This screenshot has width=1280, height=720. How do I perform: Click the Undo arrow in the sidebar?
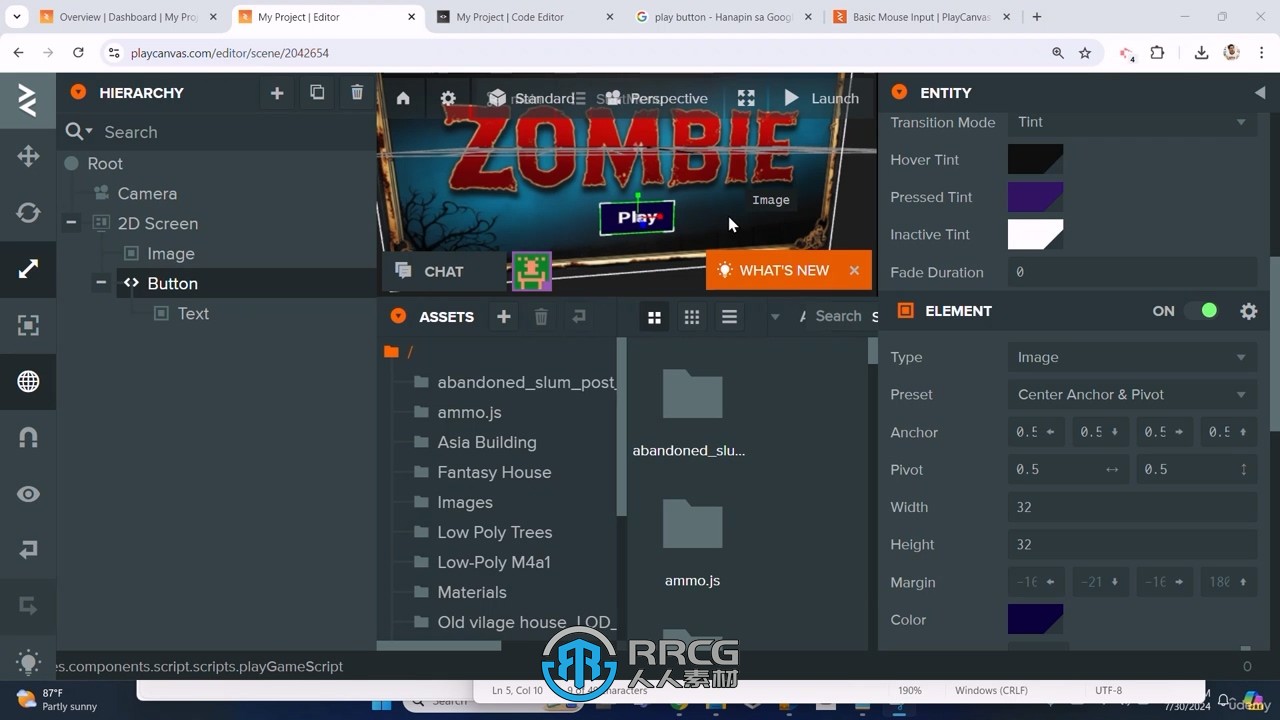tap(28, 549)
